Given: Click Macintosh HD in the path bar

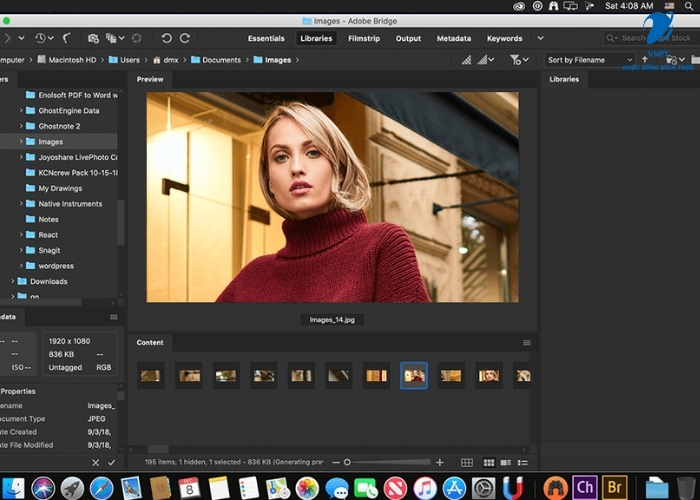Looking at the screenshot, I should [x=67, y=60].
